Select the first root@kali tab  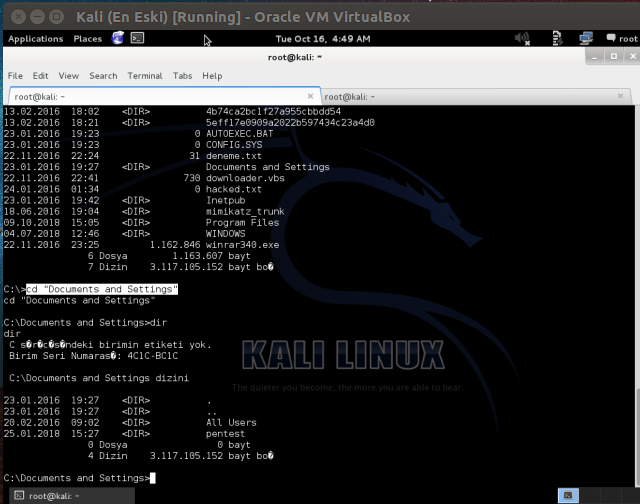pyautogui.click(x=164, y=96)
